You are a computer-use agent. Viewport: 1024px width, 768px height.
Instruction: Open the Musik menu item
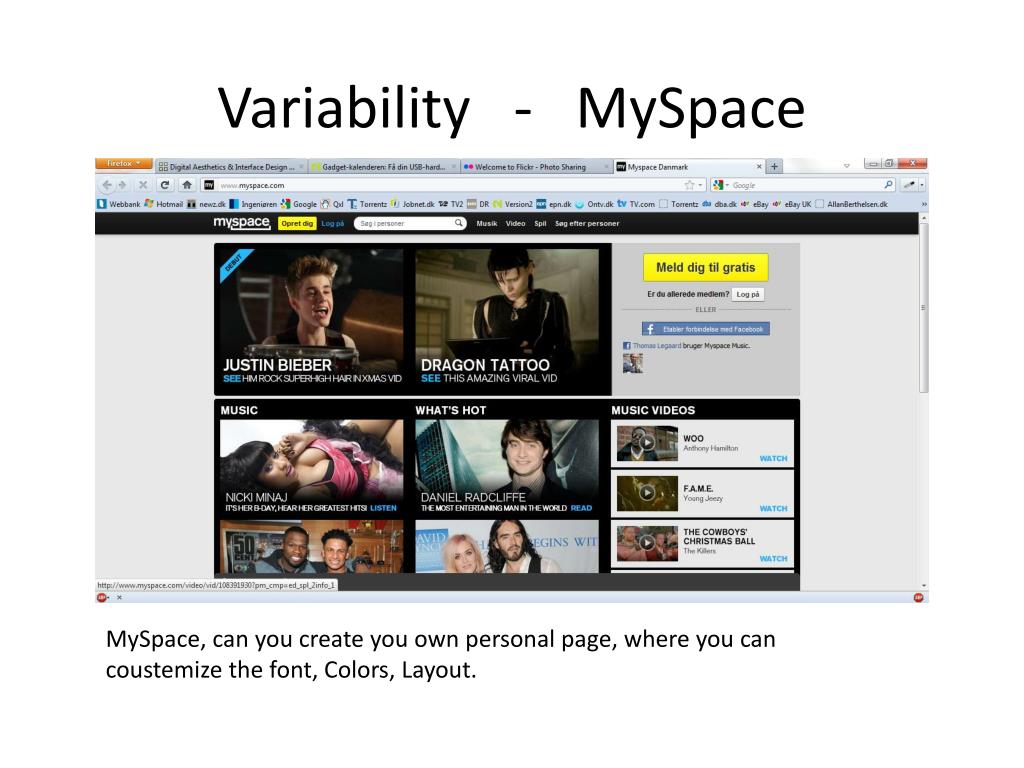point(487,223)
